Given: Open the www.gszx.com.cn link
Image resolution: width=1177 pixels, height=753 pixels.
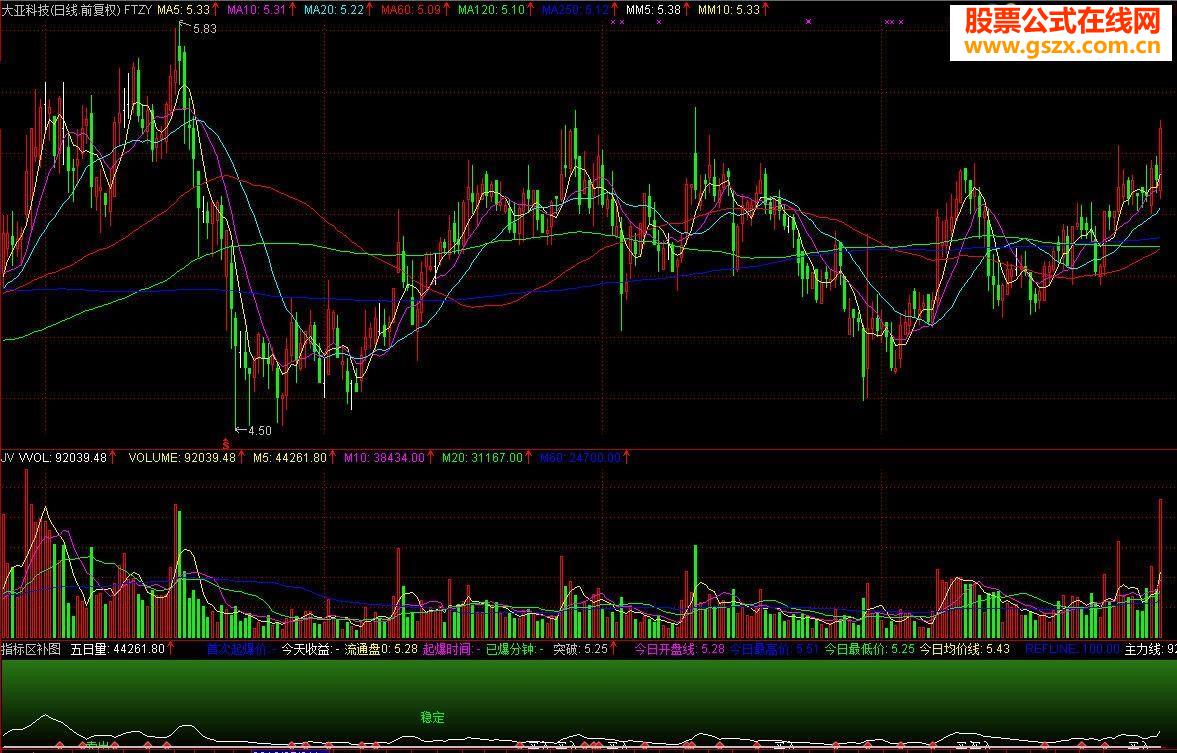Looking at the screenshot, I should coord(1062,47).
